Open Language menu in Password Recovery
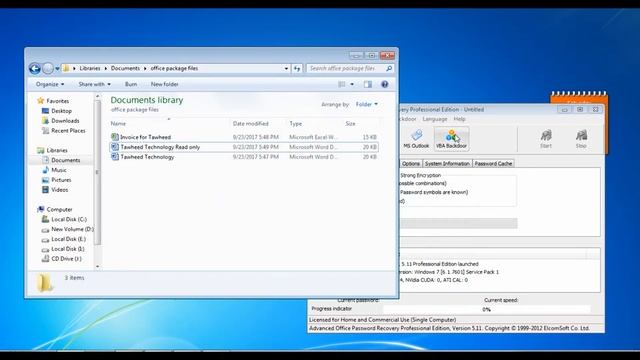Image resolution: width=640 pixels, height=360 pixels. pos(435,119)
